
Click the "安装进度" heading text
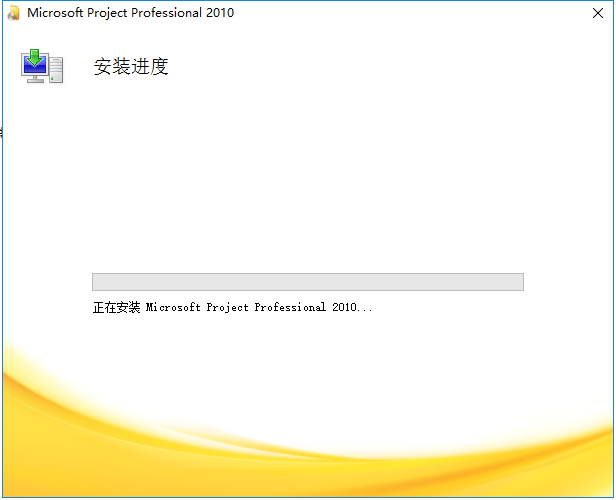(131, 66)
